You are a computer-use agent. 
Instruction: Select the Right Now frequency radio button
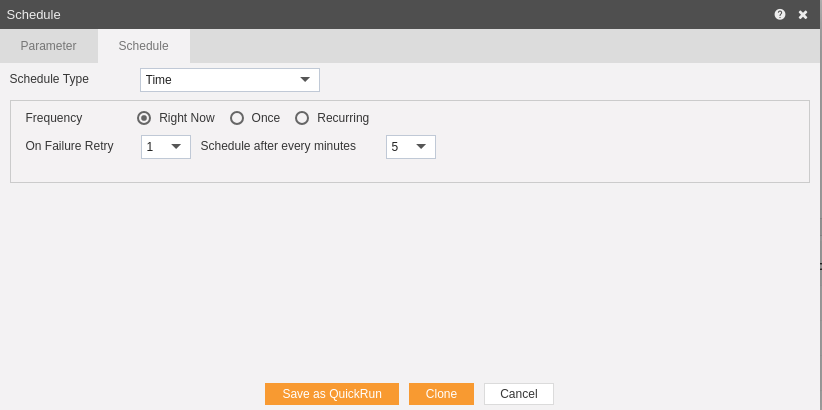click(x=144, y=118)
